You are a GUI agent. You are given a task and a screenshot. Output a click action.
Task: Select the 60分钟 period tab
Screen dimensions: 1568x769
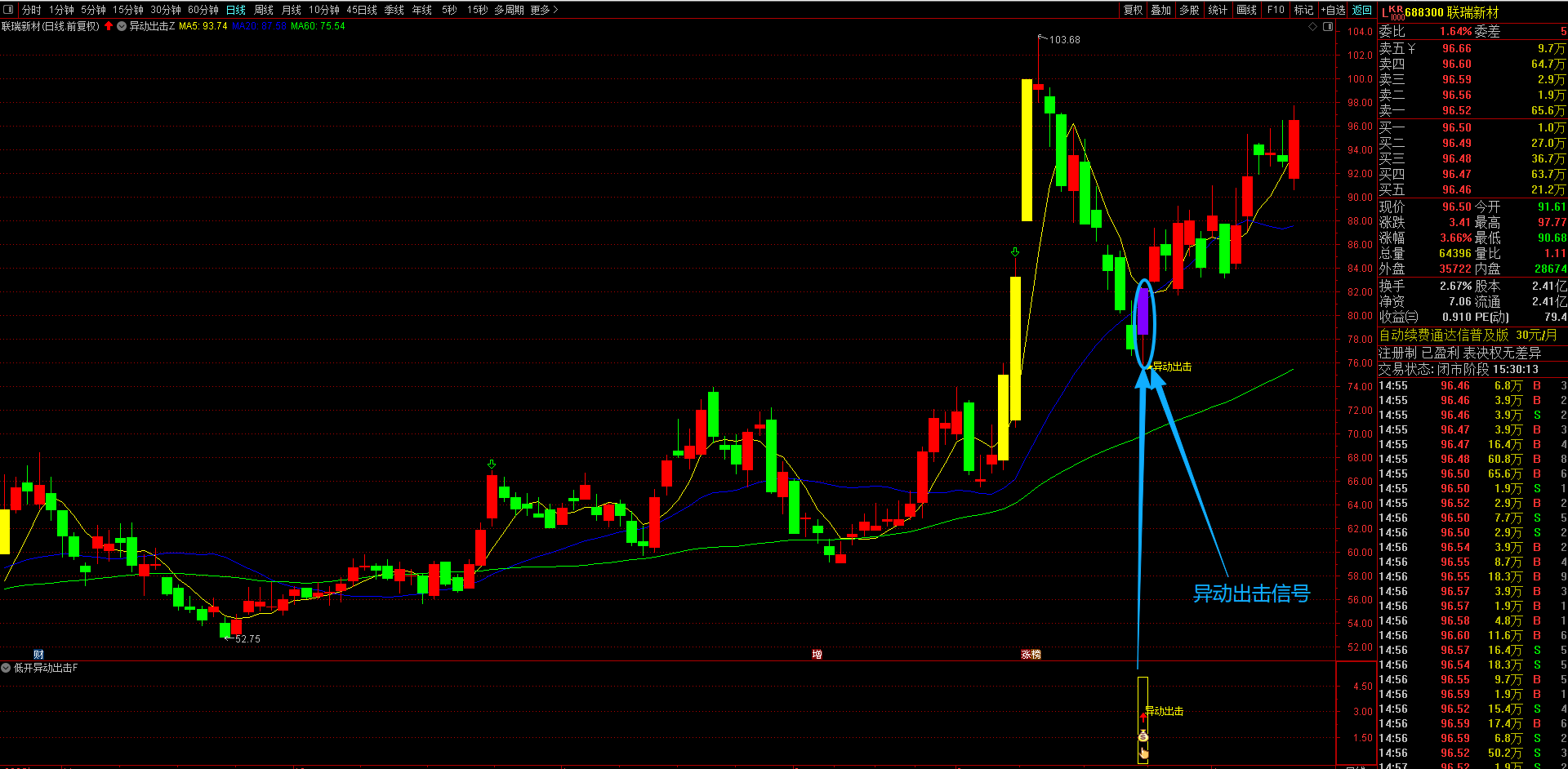click(x=203, y=10)
